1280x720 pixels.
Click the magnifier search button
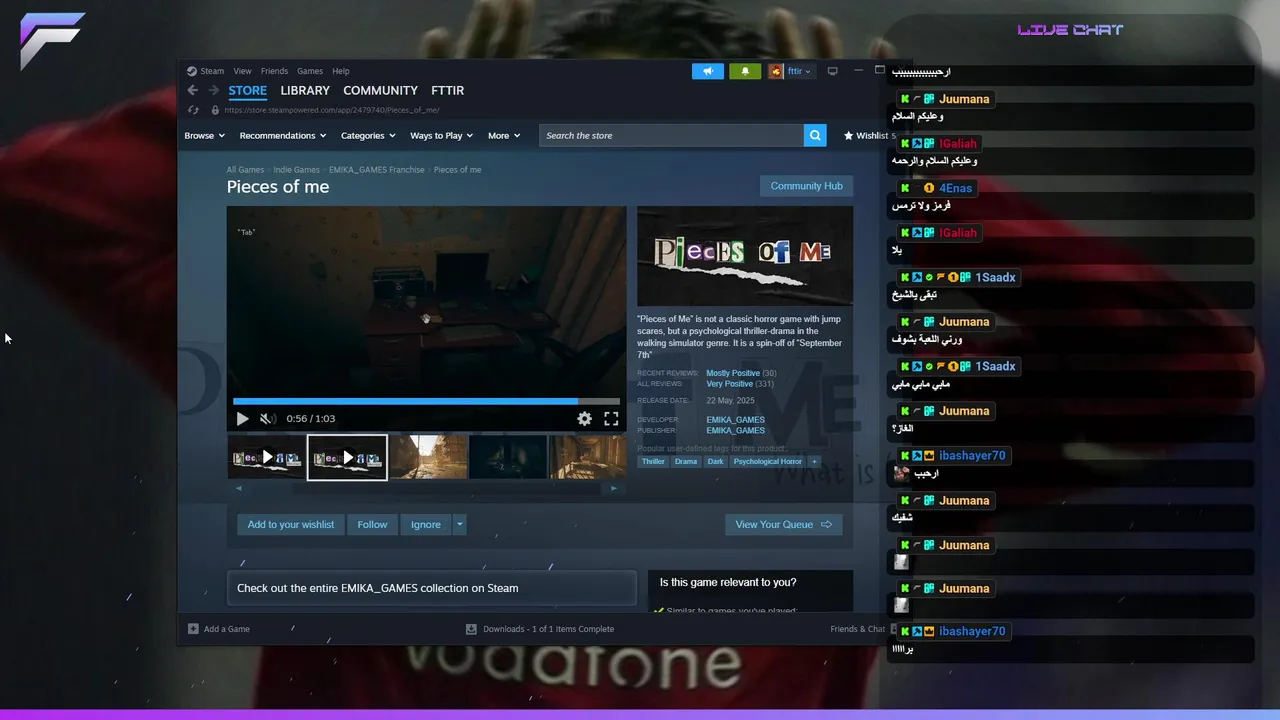pos(815,135)
